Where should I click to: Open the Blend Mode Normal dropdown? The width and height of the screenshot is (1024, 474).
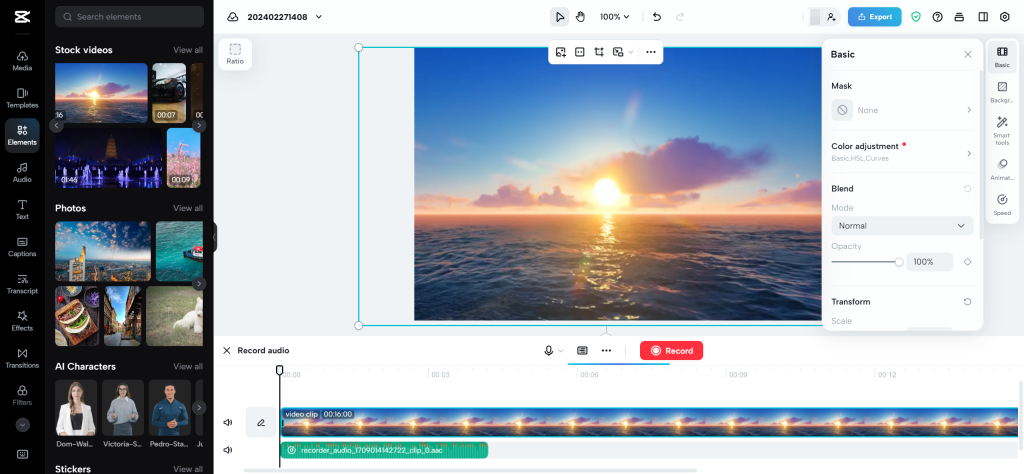(902, 226)
